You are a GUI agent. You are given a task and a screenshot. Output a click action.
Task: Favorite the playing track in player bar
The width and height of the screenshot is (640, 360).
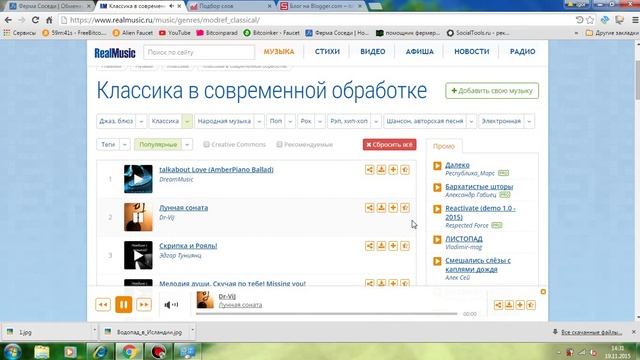pos(531,305)
